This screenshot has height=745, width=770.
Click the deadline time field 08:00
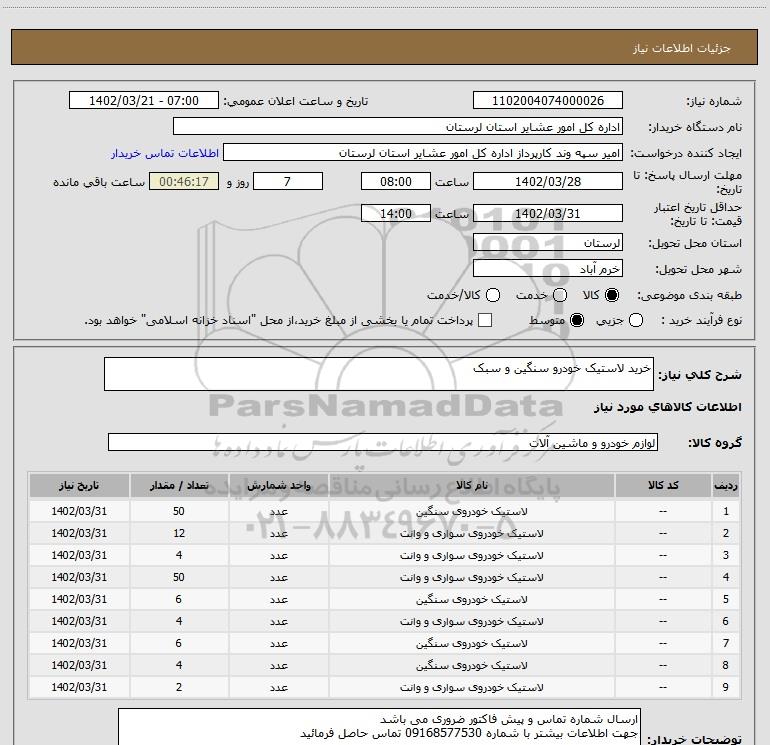tap(396, 181)
